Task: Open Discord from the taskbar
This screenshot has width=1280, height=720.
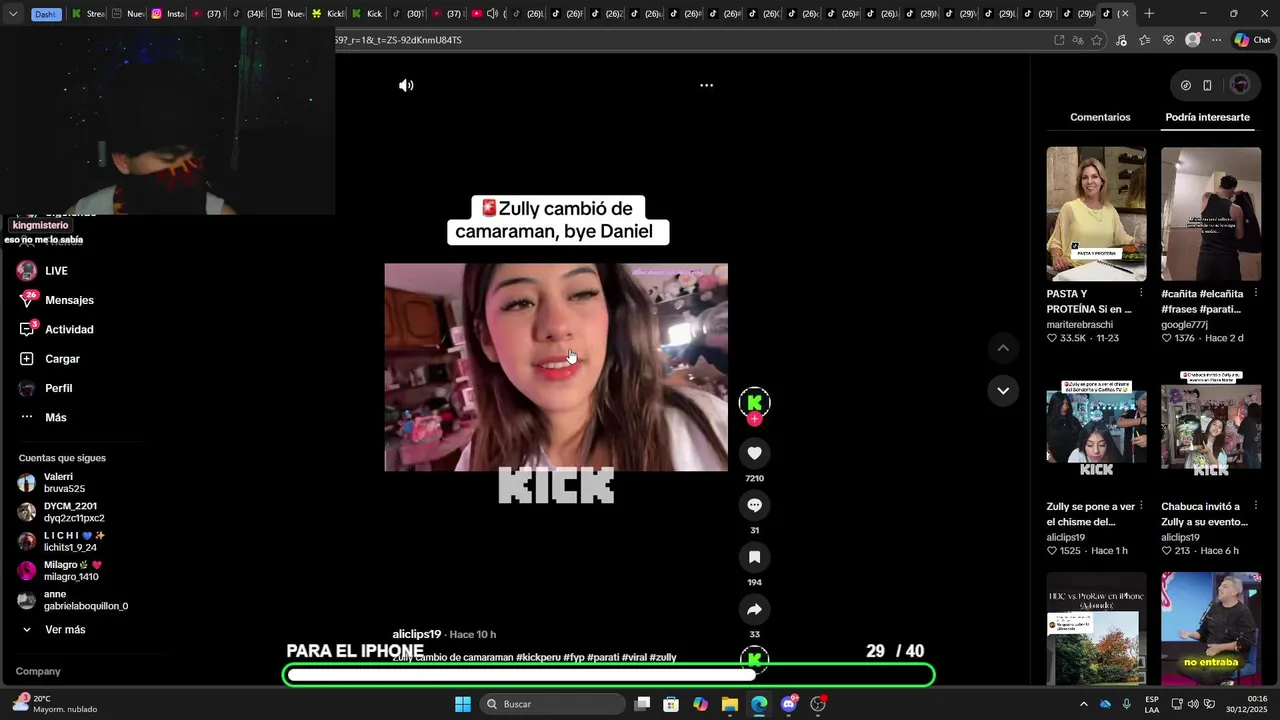Action: pyautogui.click(x=789, y=704)
